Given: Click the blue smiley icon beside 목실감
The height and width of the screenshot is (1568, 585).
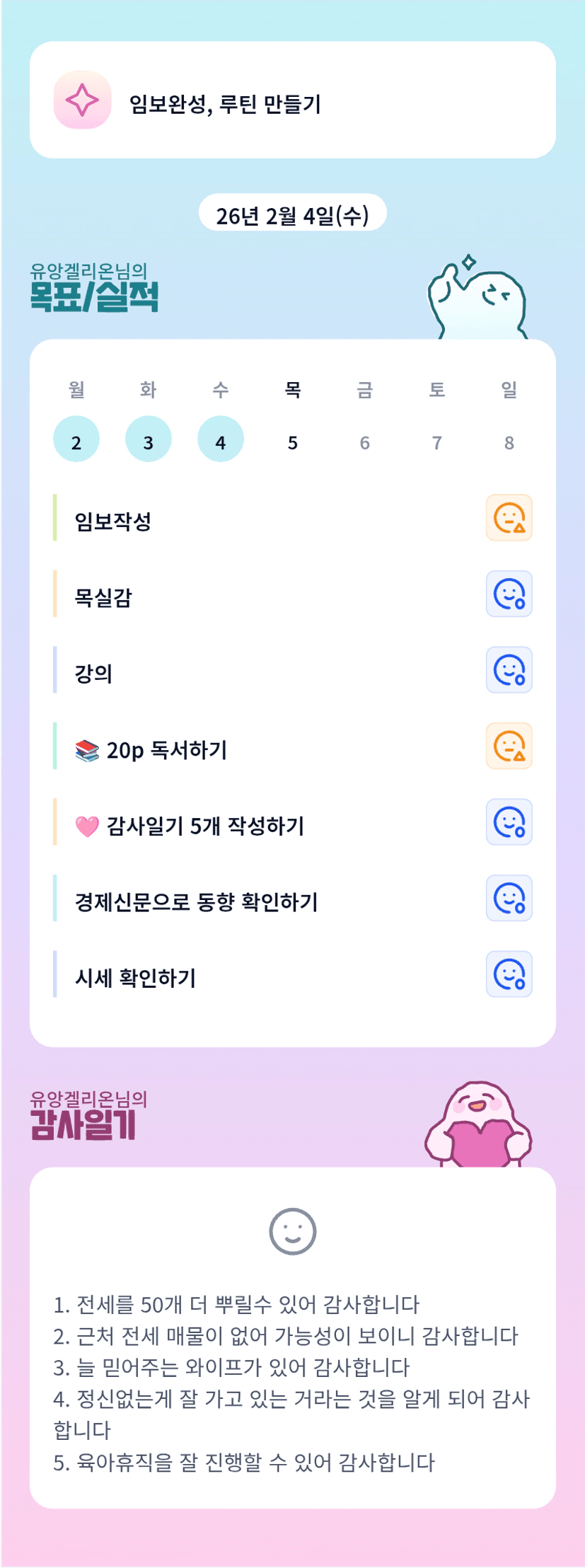Looking at the screenshot, I should pos(509,594).
